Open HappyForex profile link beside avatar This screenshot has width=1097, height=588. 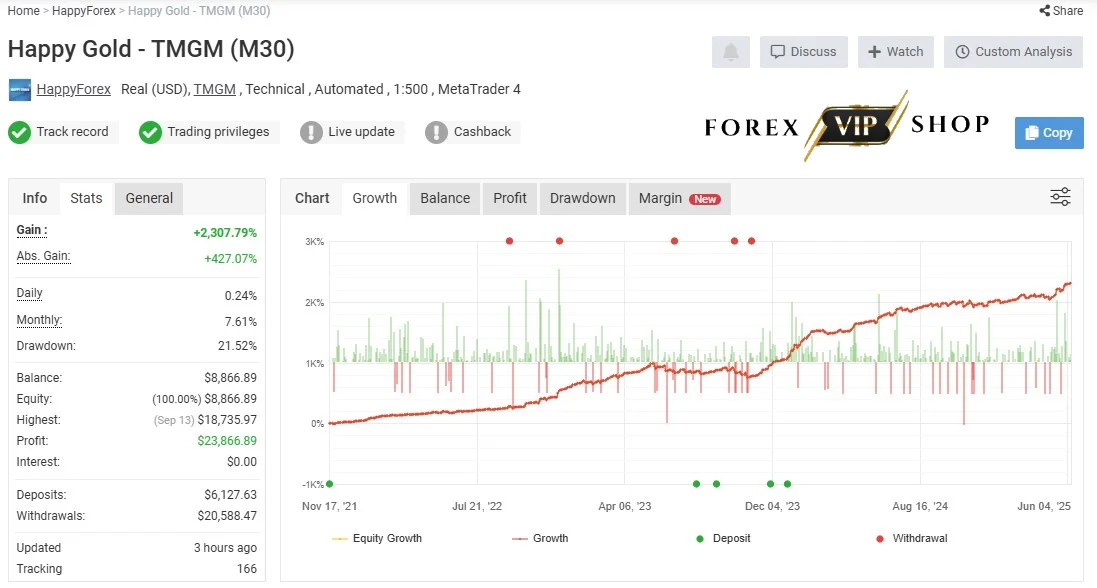[73, 90]
